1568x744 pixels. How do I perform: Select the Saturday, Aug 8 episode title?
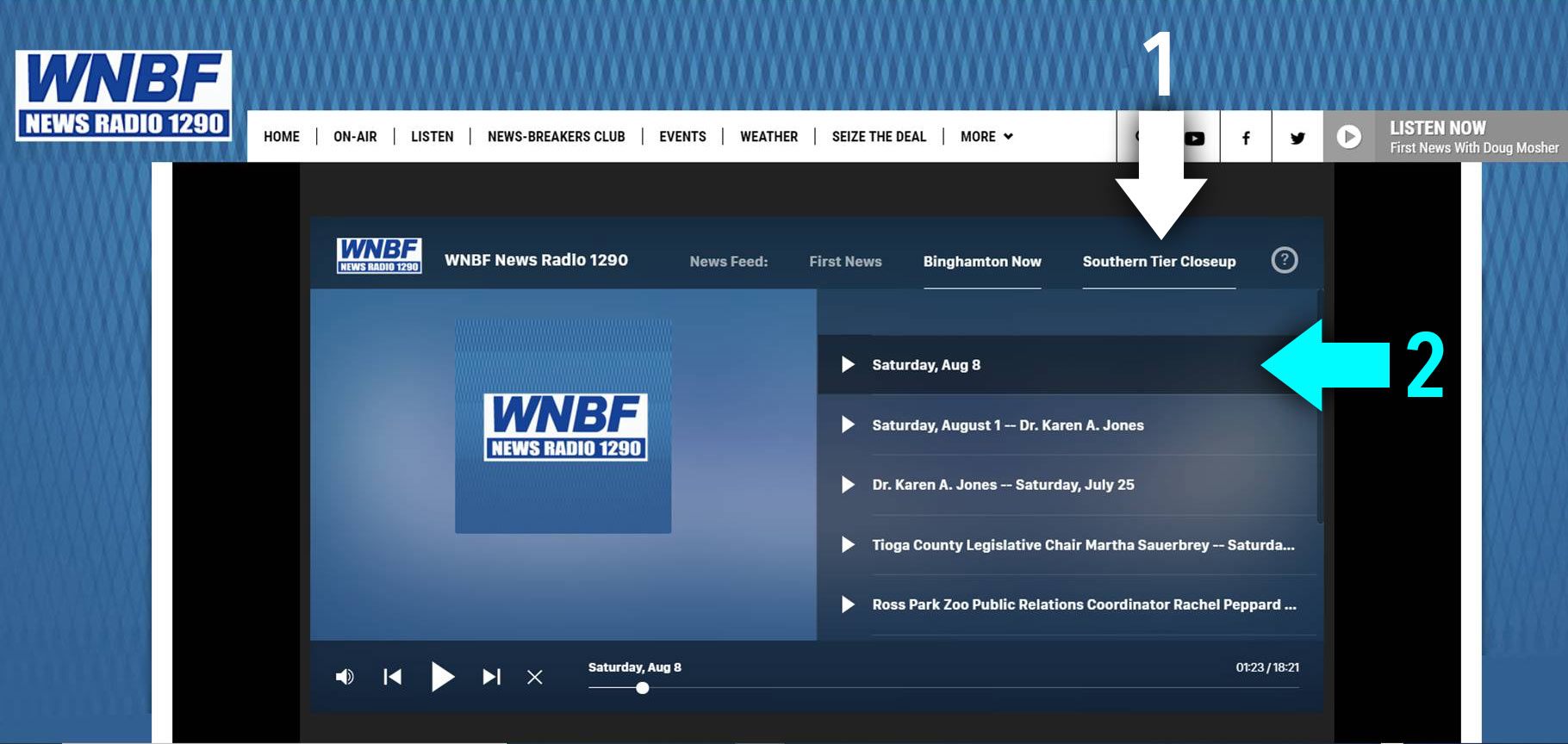(x=926, y=365)
